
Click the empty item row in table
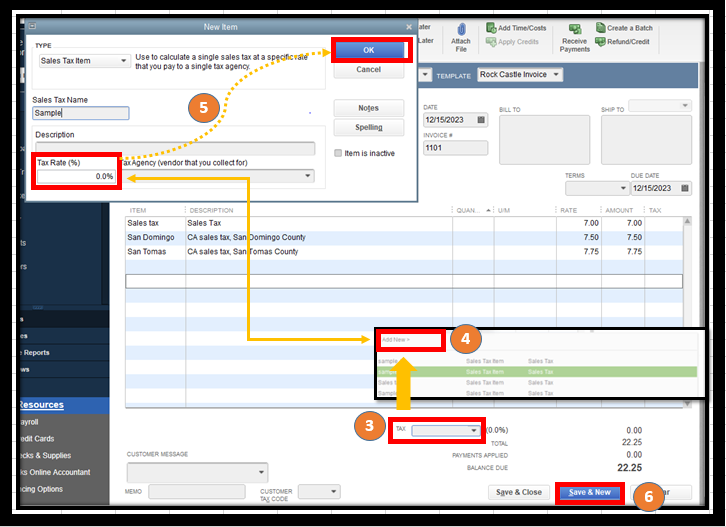tap(404, 282)
